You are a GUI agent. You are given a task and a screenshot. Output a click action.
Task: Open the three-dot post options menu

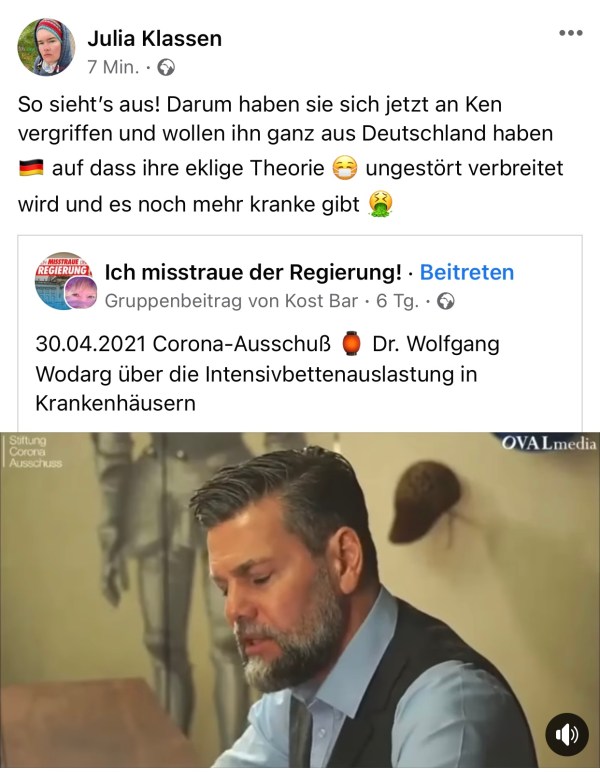point(571,33)
